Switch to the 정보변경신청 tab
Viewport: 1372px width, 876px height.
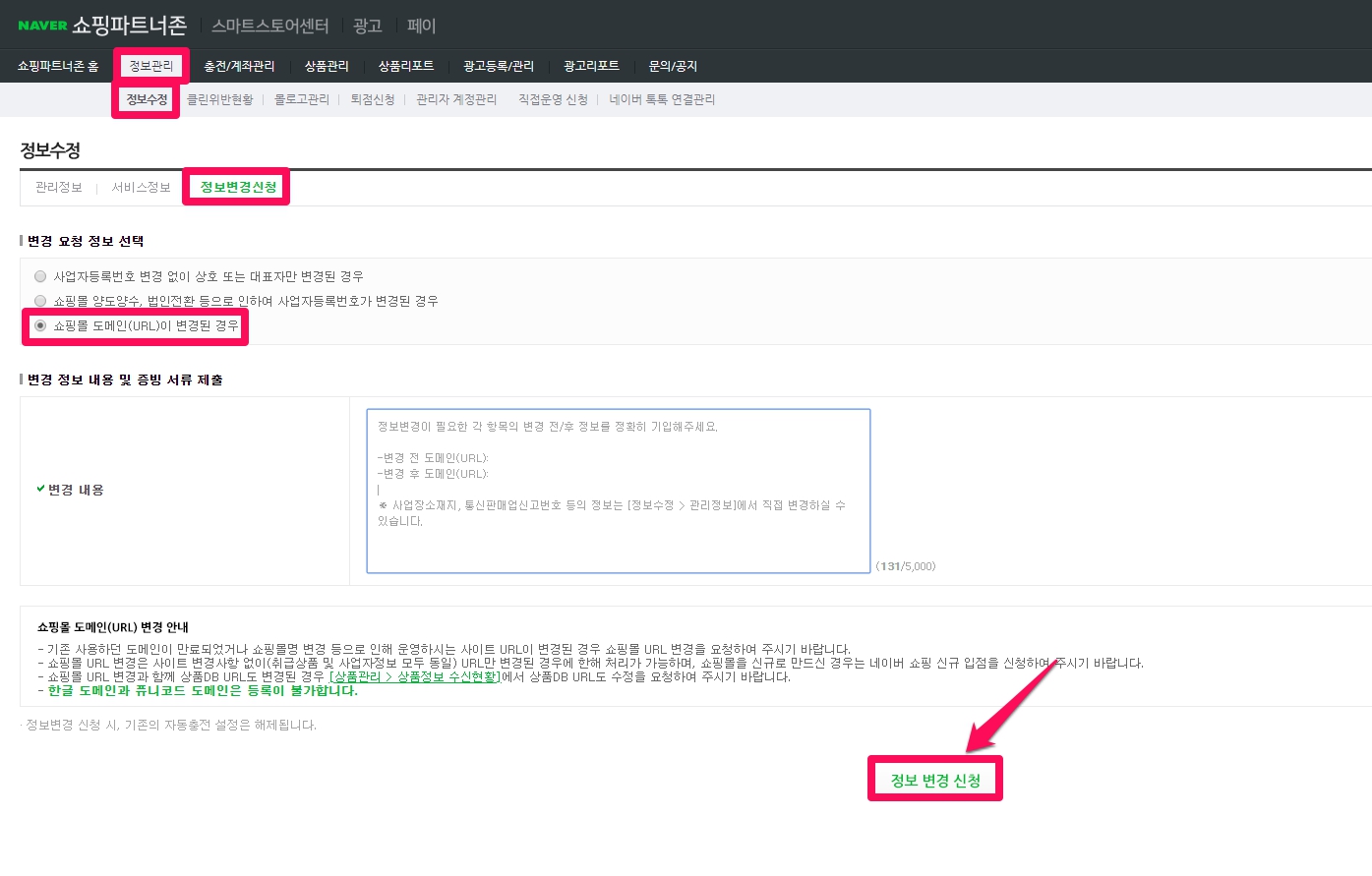point(238,187)
